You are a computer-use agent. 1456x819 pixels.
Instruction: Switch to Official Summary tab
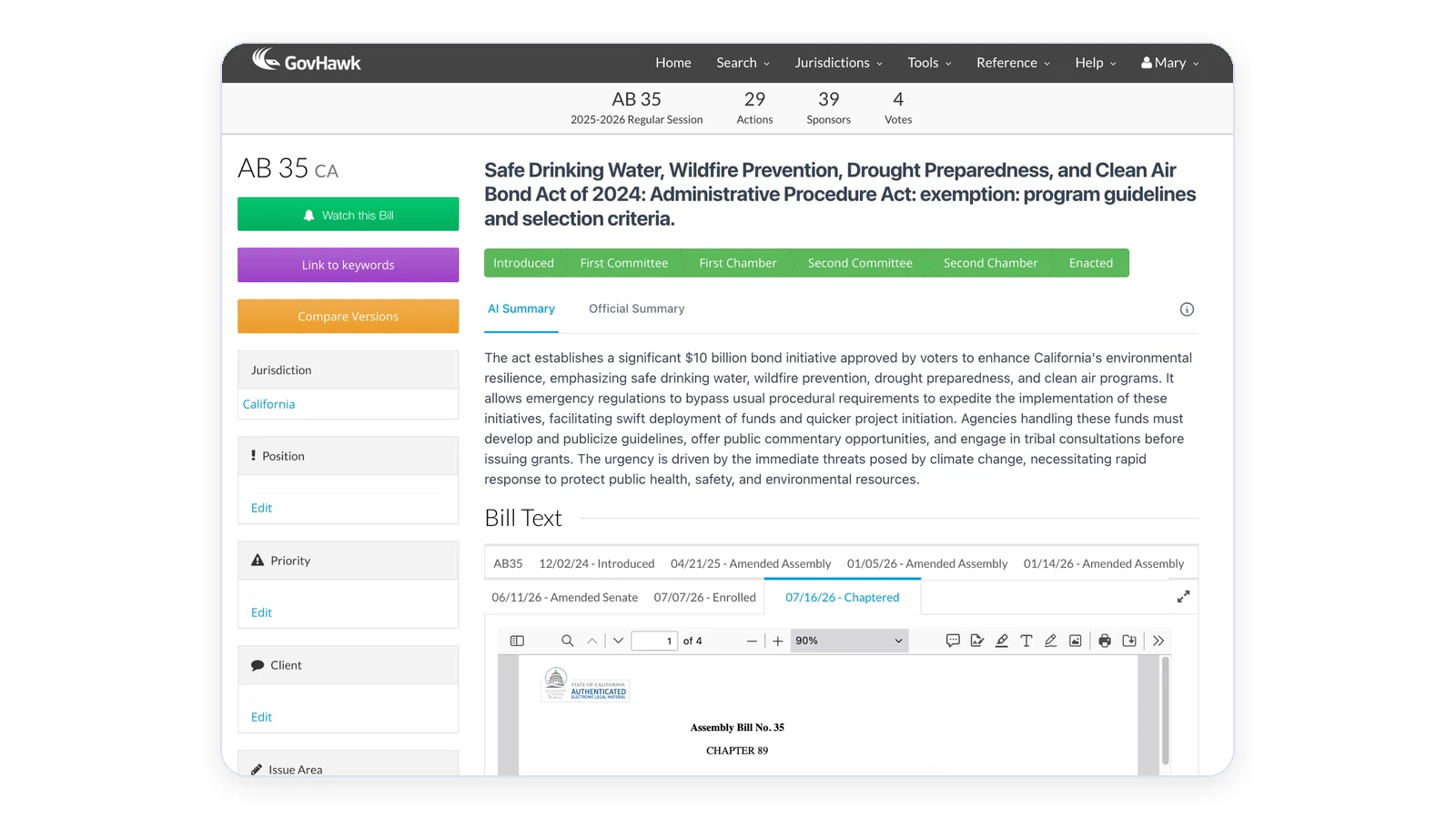tap(636, 309)
